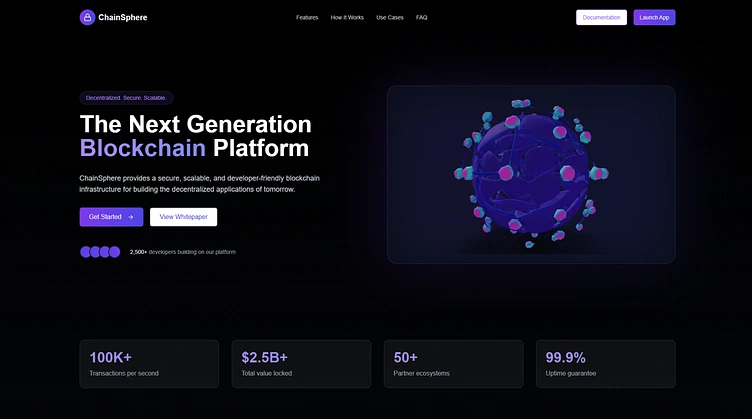The height and width of the screenshot is (419, 752).
Task: Click the ChainSphere lock logo icon
Action: click(x=87, y=17)
